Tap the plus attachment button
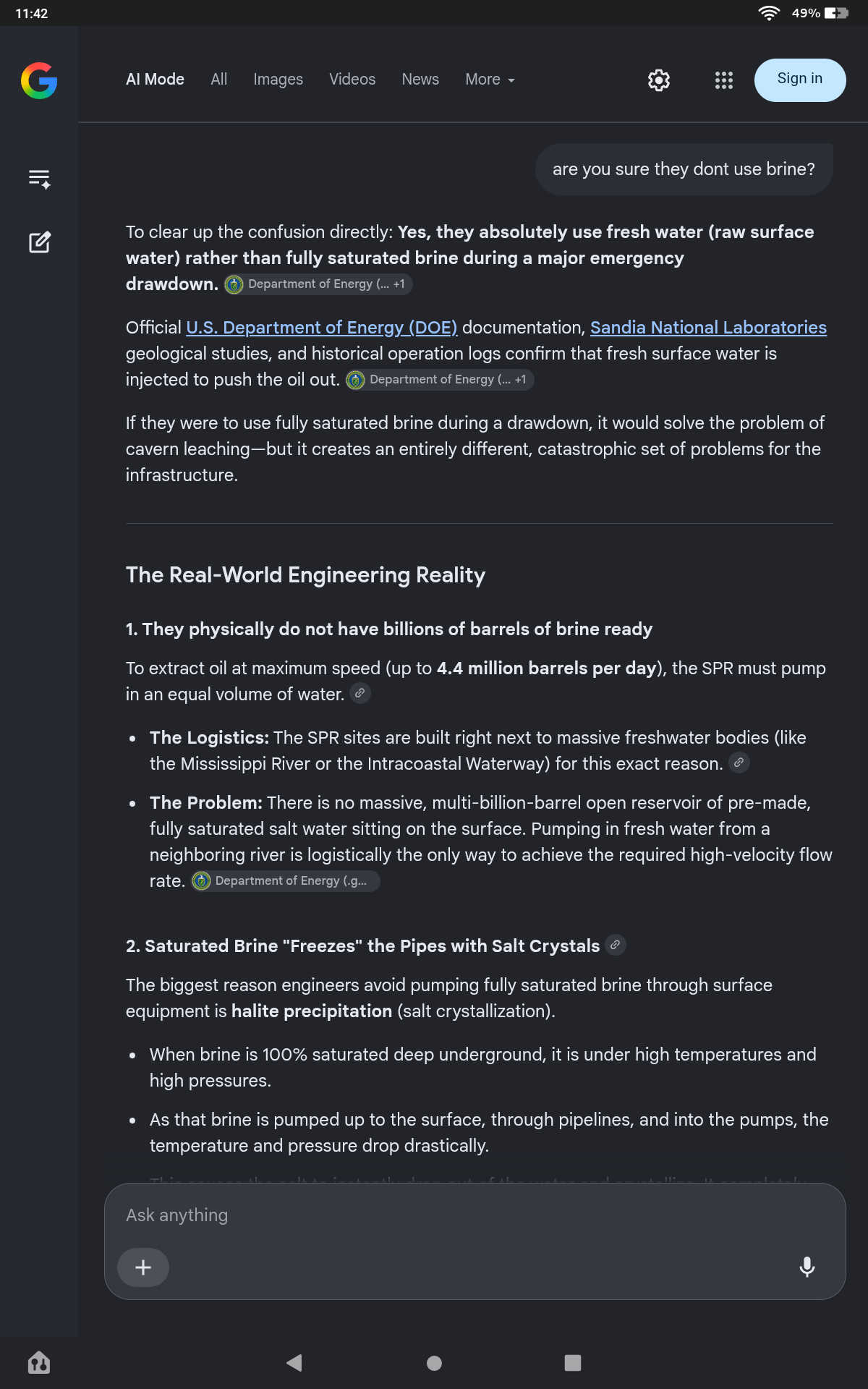The image size is (868, 1389). (143, 1267)
